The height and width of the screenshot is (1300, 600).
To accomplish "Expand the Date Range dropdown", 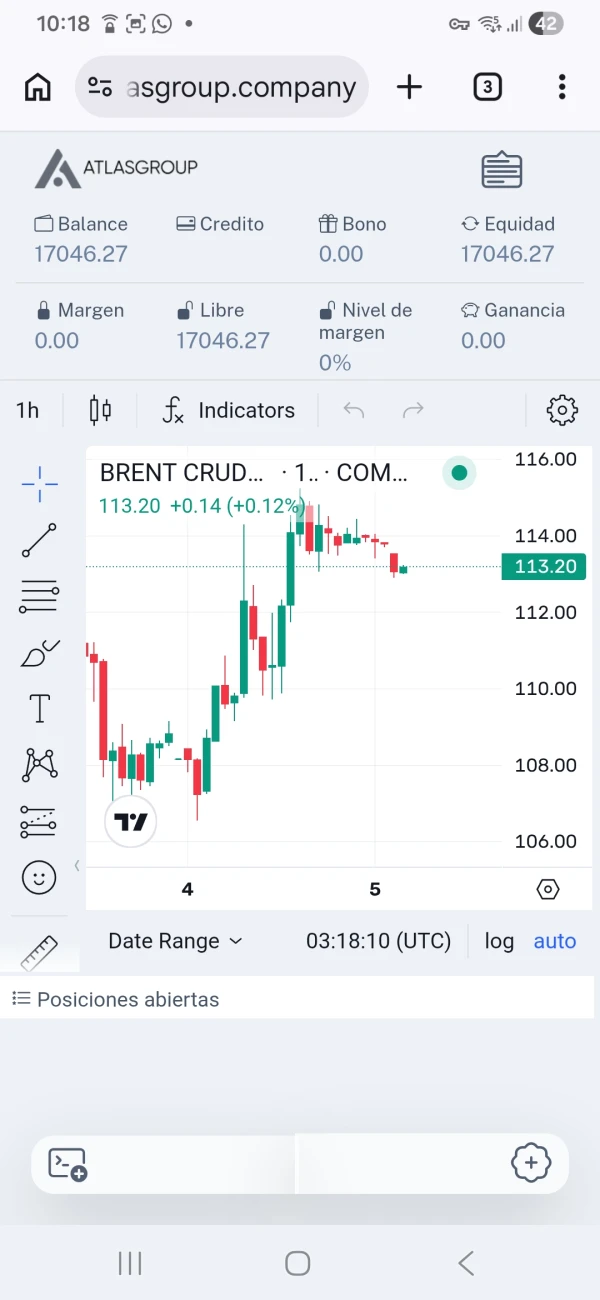I will pyautogui.click(x=175, y=941).
